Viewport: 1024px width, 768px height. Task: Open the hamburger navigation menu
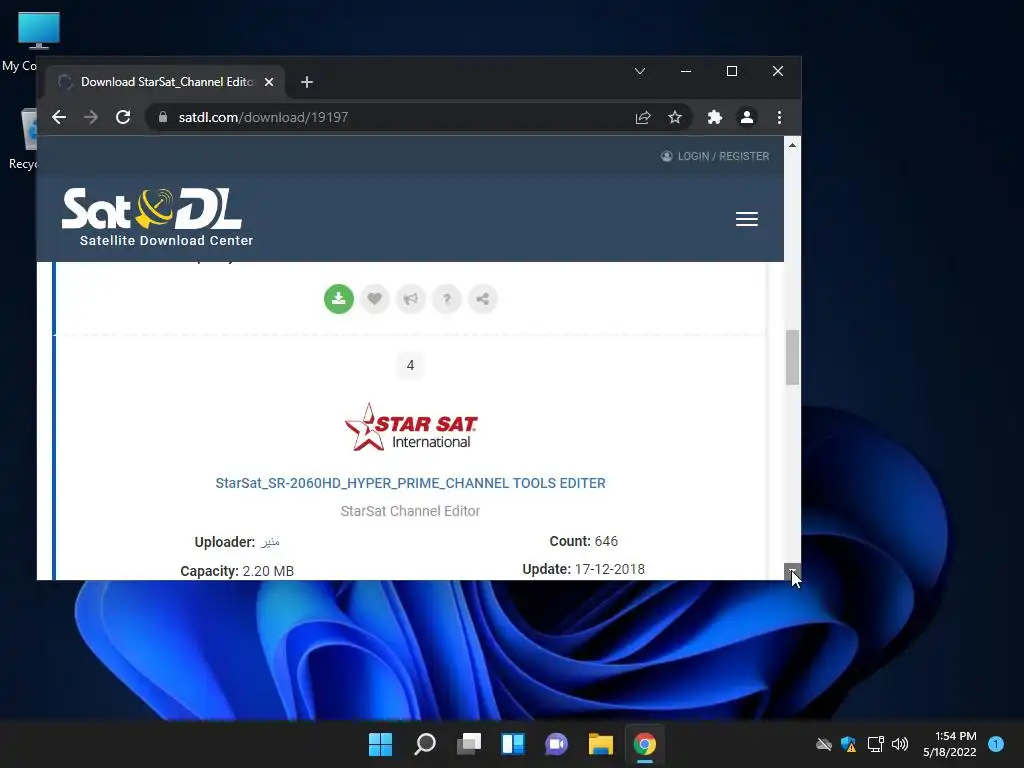point(746,219)
